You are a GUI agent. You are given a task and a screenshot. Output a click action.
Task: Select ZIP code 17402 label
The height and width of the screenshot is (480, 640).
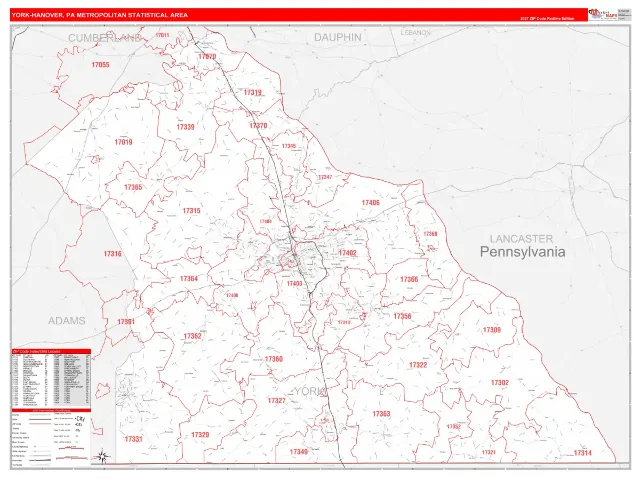(x=348, y=253)
